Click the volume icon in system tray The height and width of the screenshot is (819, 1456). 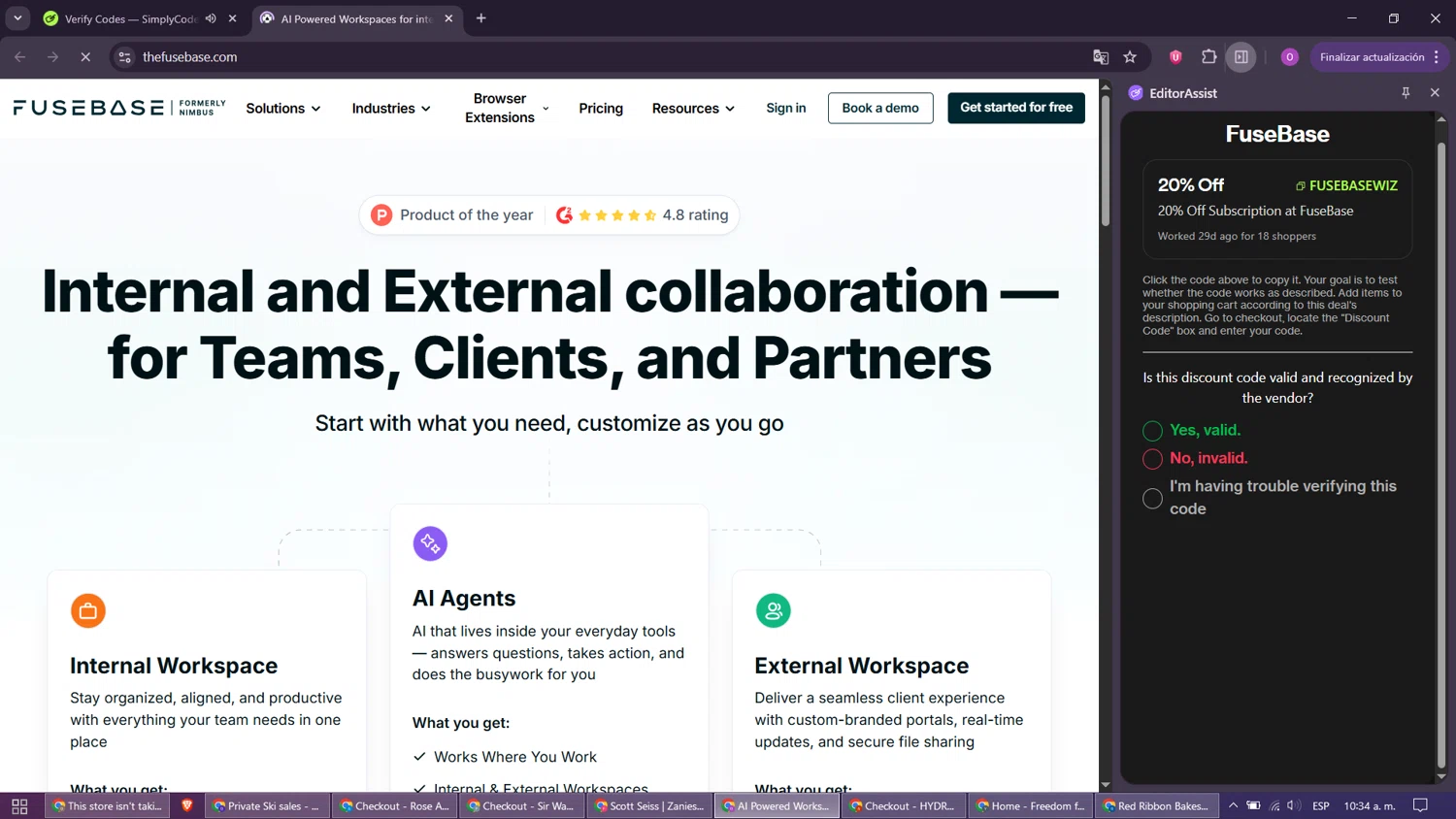1294,805
